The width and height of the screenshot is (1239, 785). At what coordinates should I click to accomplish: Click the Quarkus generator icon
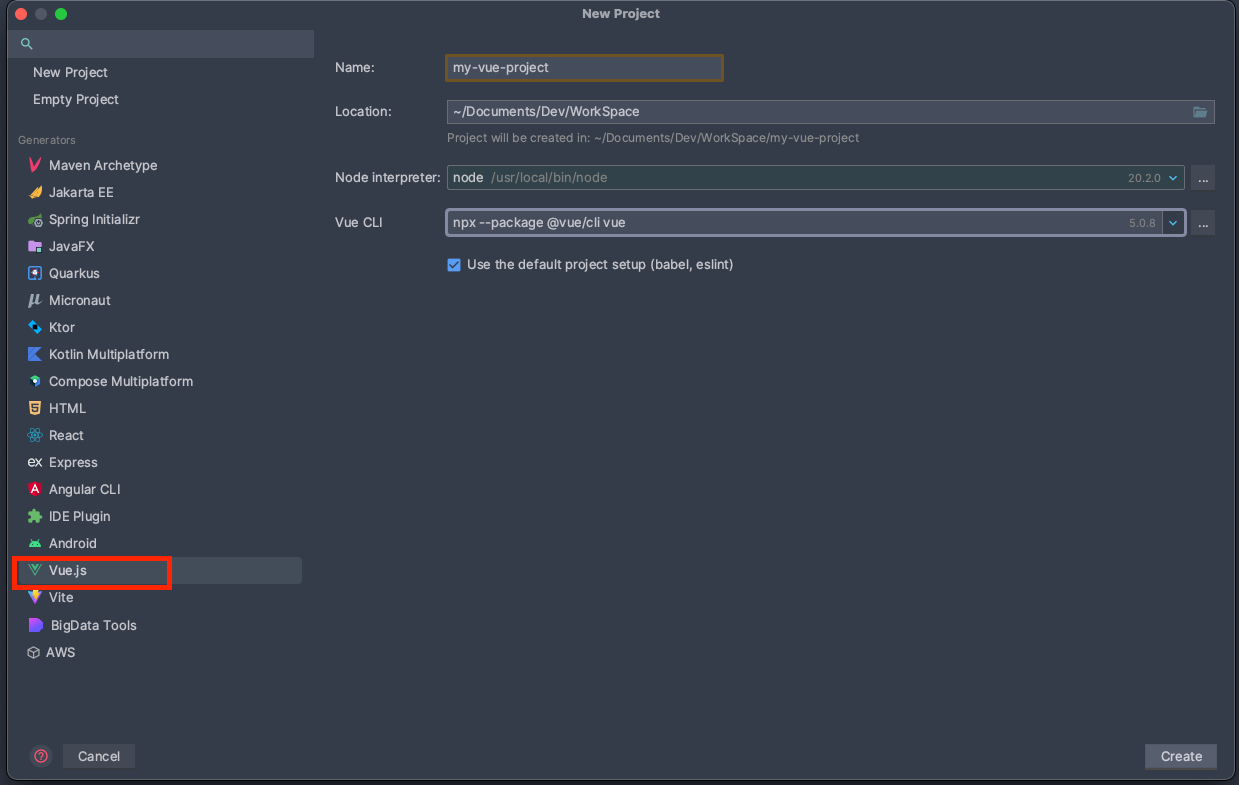(x=35, y=273)
